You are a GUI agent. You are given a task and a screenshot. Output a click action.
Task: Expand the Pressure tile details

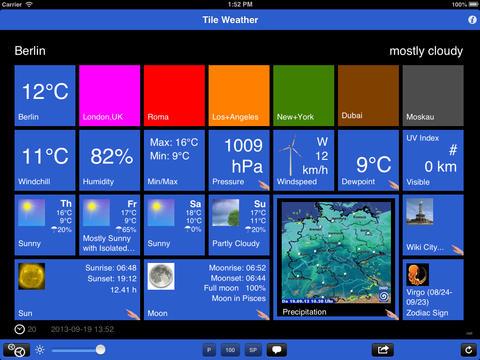(x=239, y=160)
